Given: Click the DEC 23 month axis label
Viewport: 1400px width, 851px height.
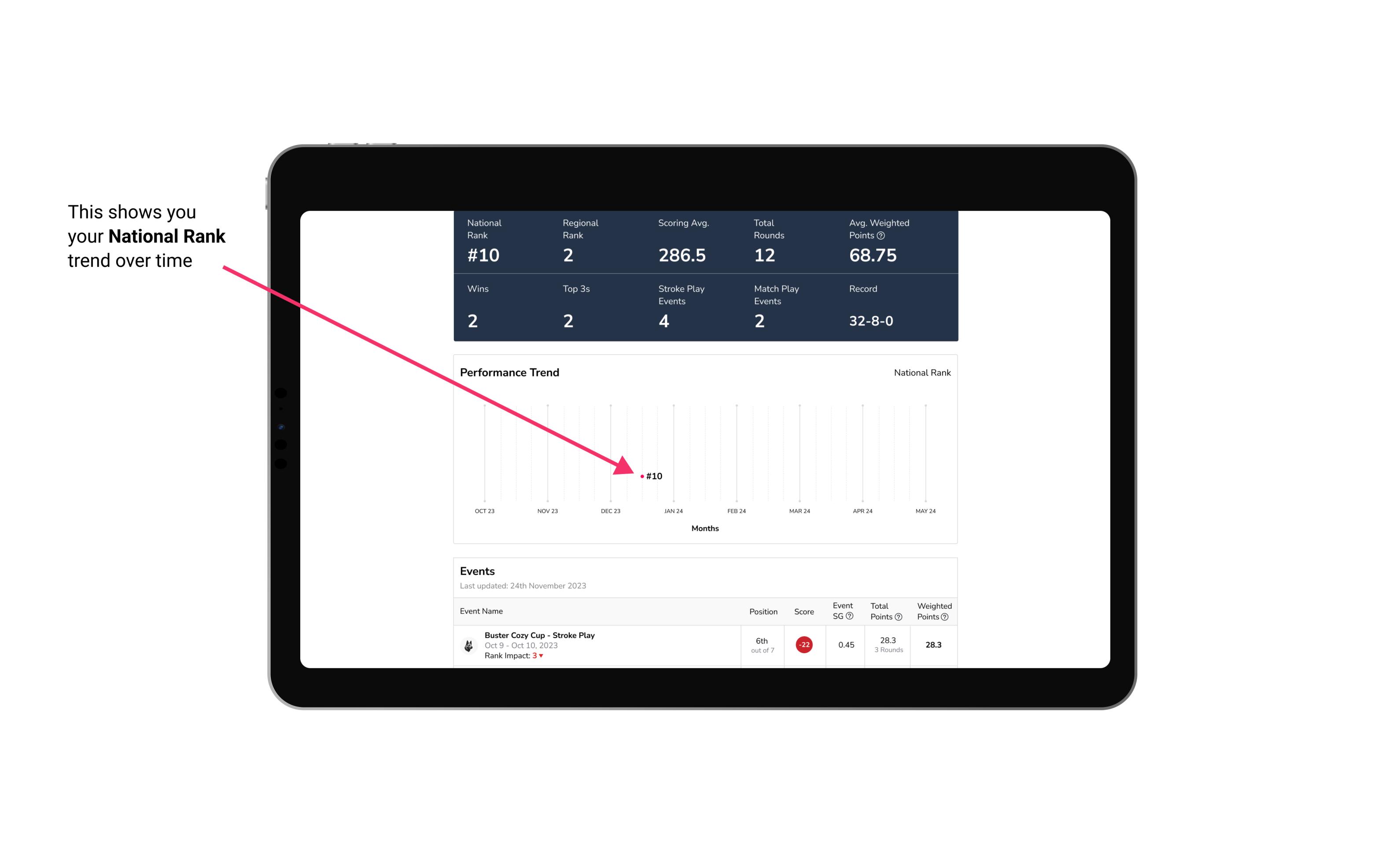Looking at the screenshot, I should click(x=610, y=510).
